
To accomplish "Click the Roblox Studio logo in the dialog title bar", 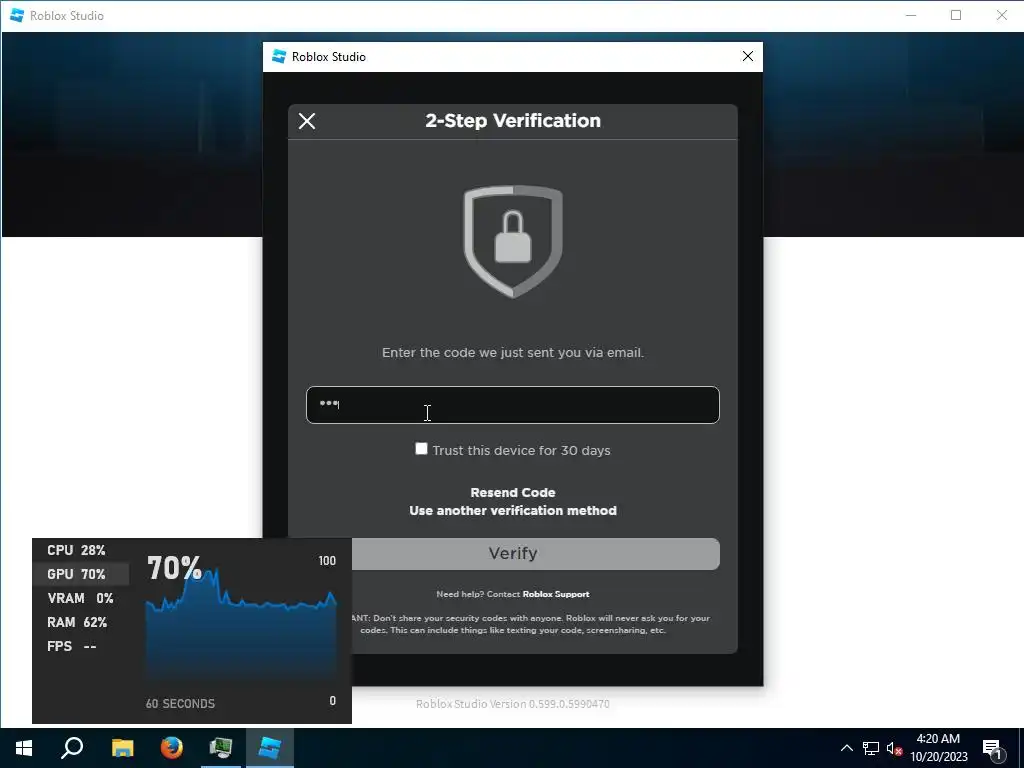I will (x=279, y=57).
